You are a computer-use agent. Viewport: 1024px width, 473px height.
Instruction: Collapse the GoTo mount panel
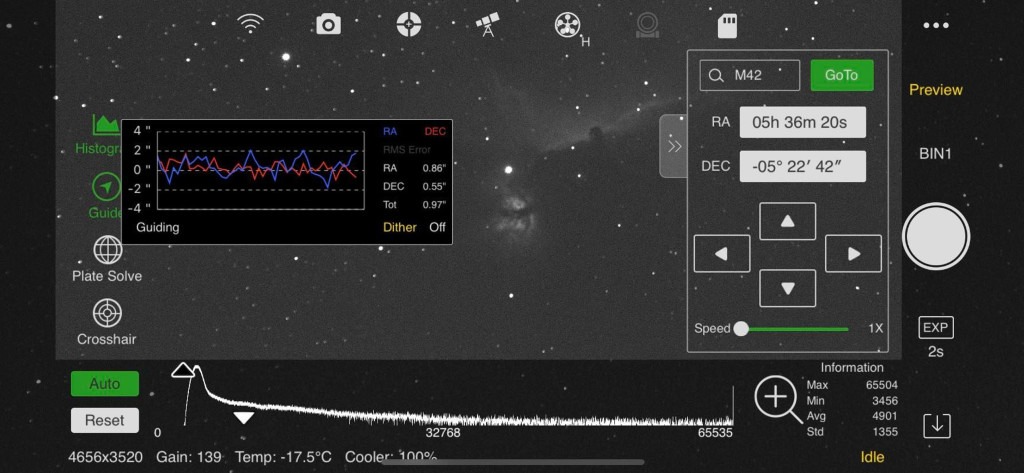tap(673, 146)
